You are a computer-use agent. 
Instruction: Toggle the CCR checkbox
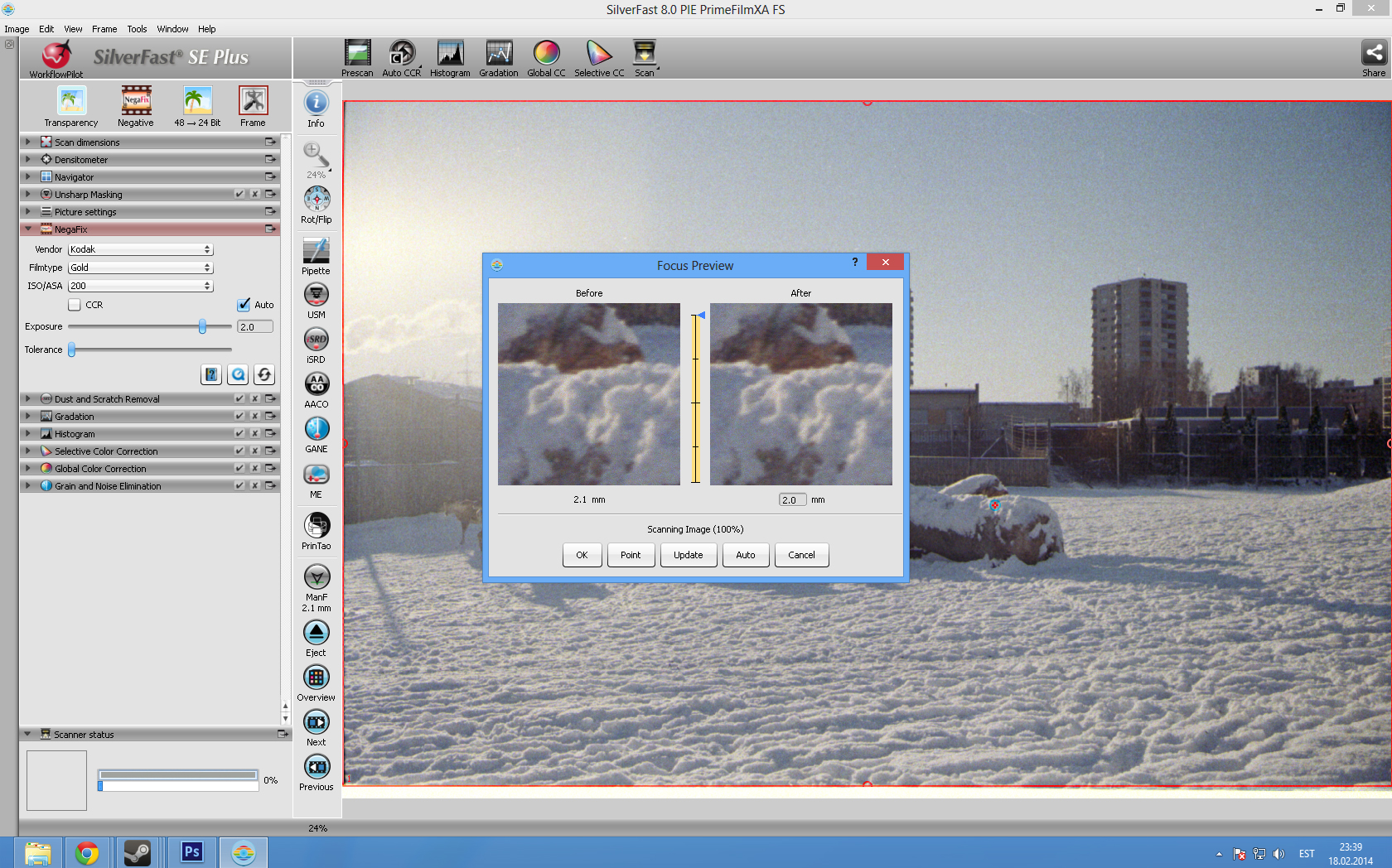[x=75, y=305]
